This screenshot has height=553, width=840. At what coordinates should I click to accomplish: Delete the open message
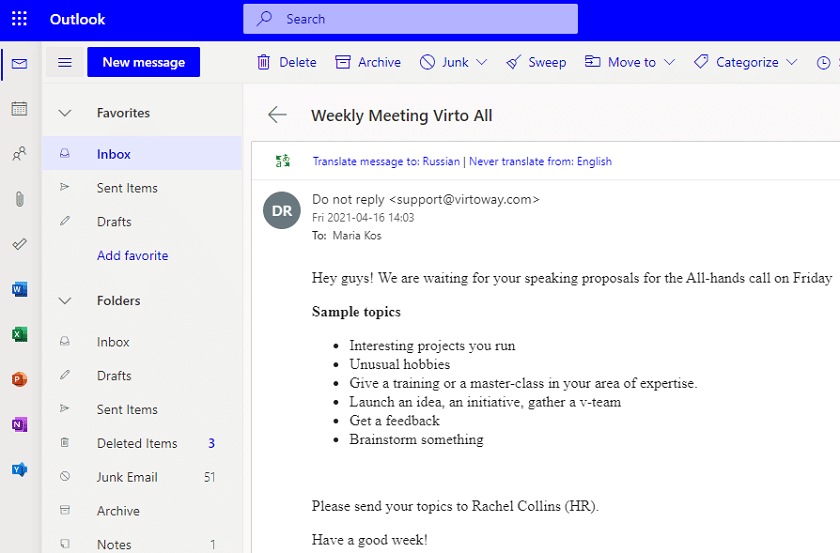point(287,62)
